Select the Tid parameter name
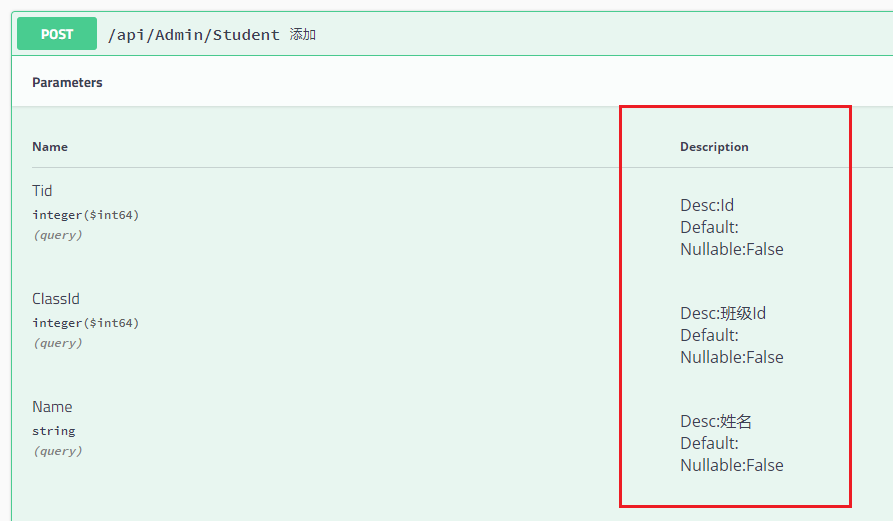Viewport: 893px width, 521px height. coord(42,191)
